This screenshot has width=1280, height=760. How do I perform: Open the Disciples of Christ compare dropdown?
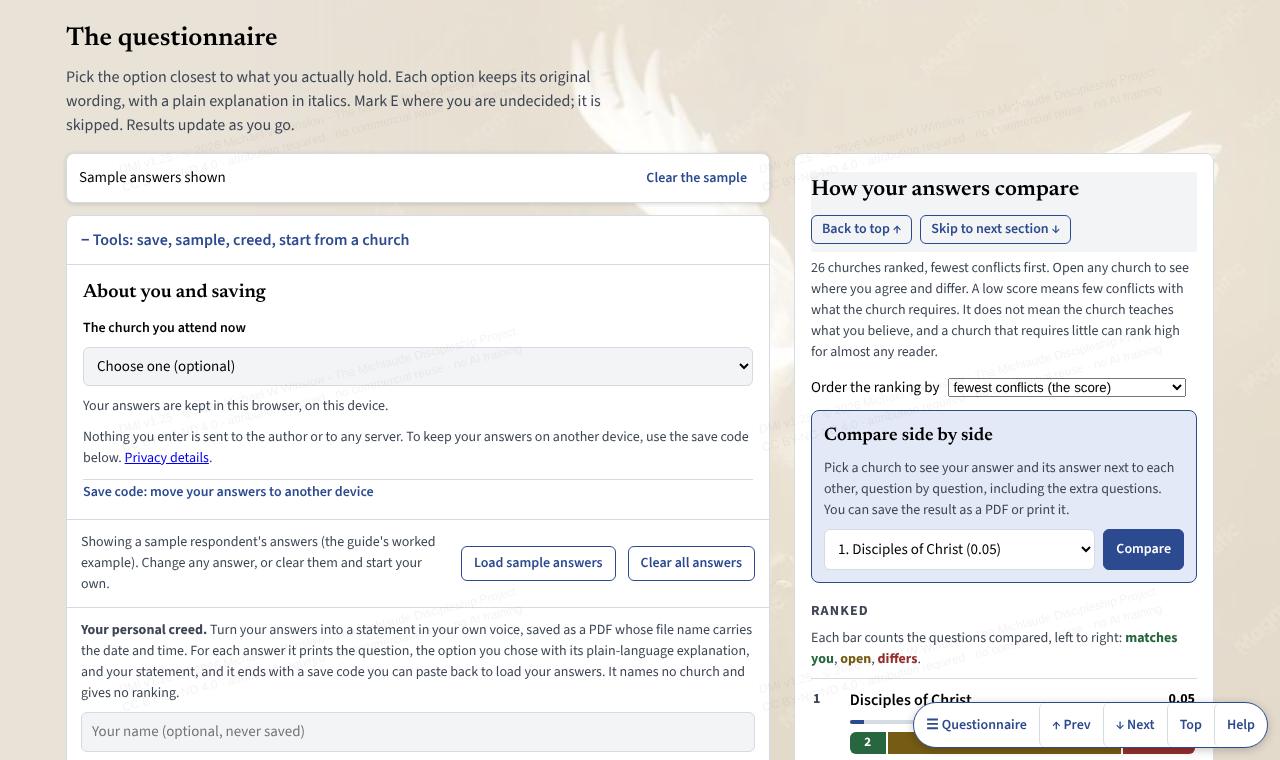click(x=959, y=549)
